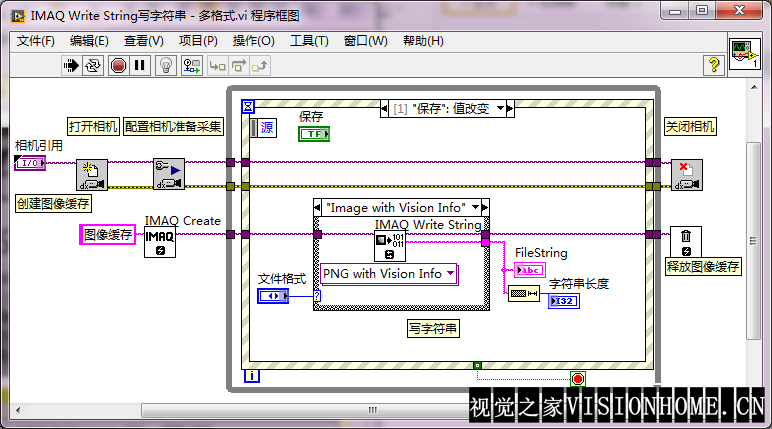Select the 写字符串 label
This screenshot has width=772, height=429.
point(433,329)
